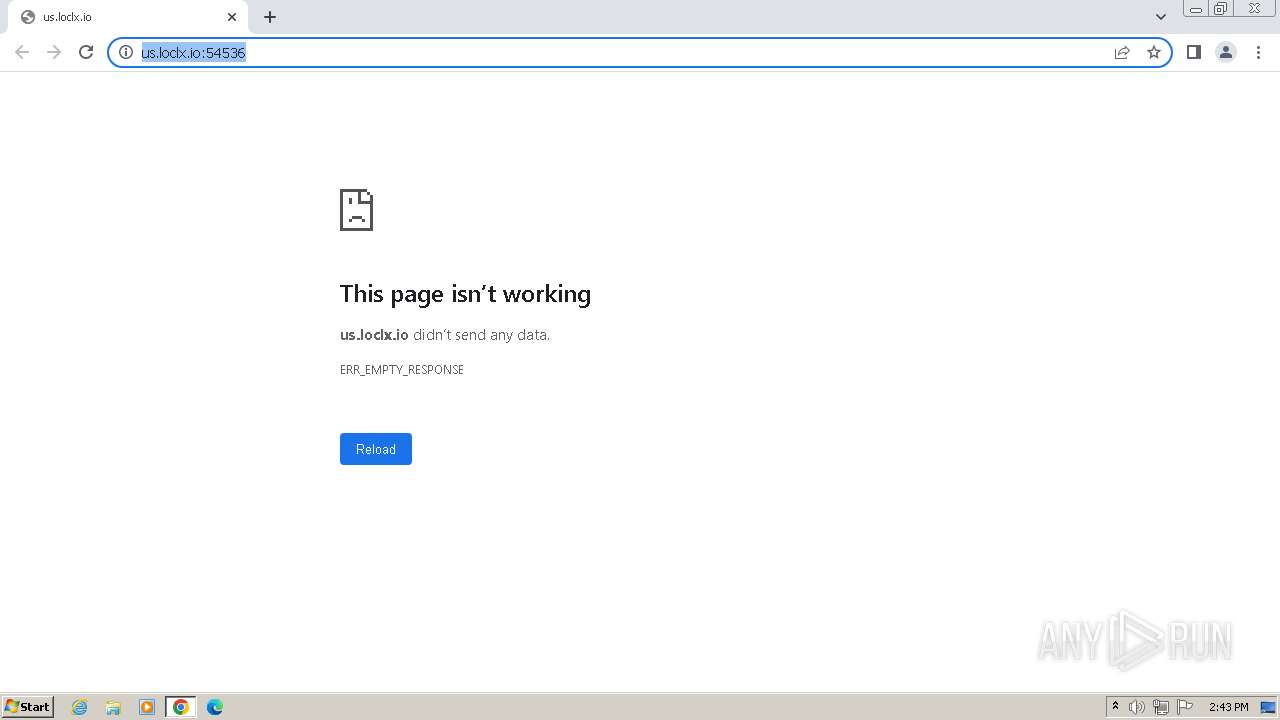This screenshot has height=720, width=1280.
Task: Expand the tab search dropdown arrow
Action: click(1161, 17)
